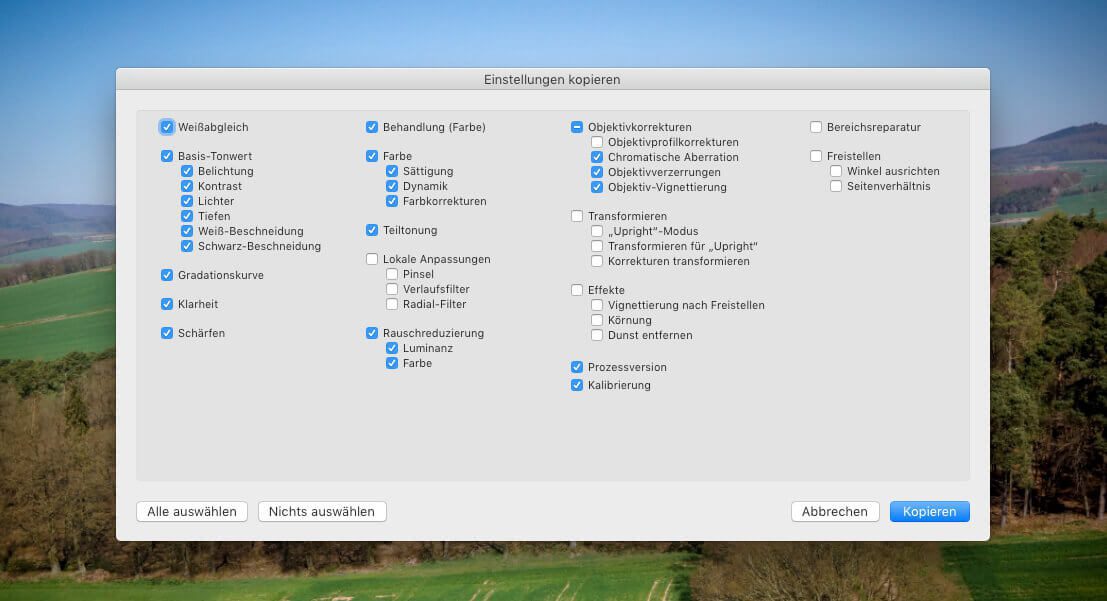
Task: Toggle Behandlung (Farbe) checkbox
Action: pos(372,127)
